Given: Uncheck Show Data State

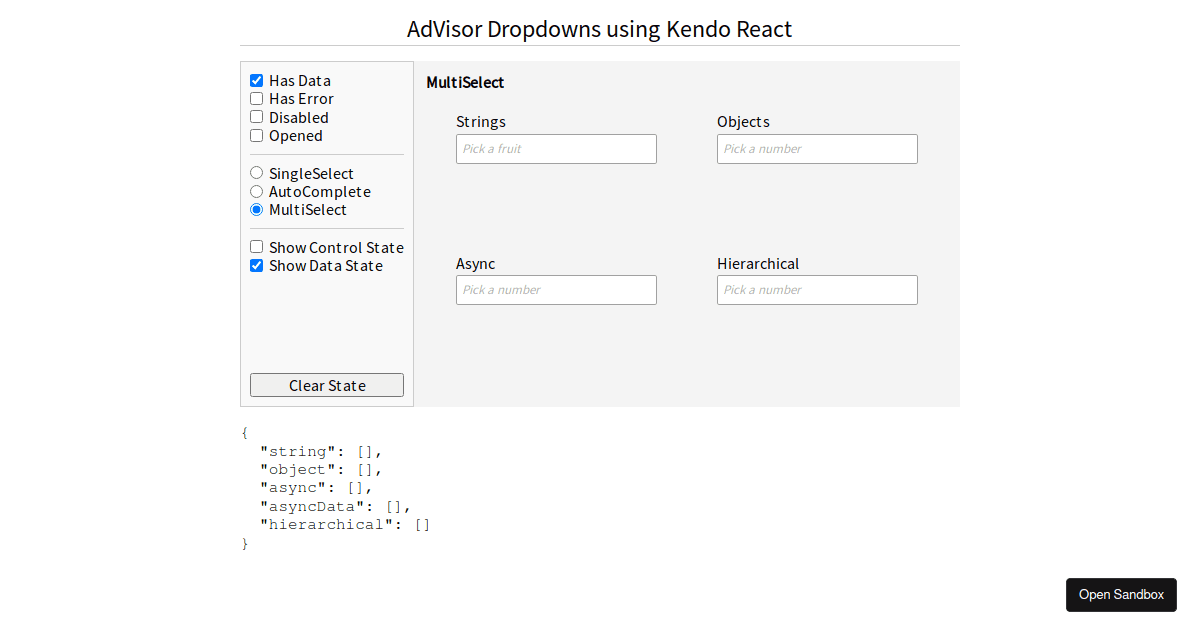Looking at the screenshot, I should [x=256, y=265].
